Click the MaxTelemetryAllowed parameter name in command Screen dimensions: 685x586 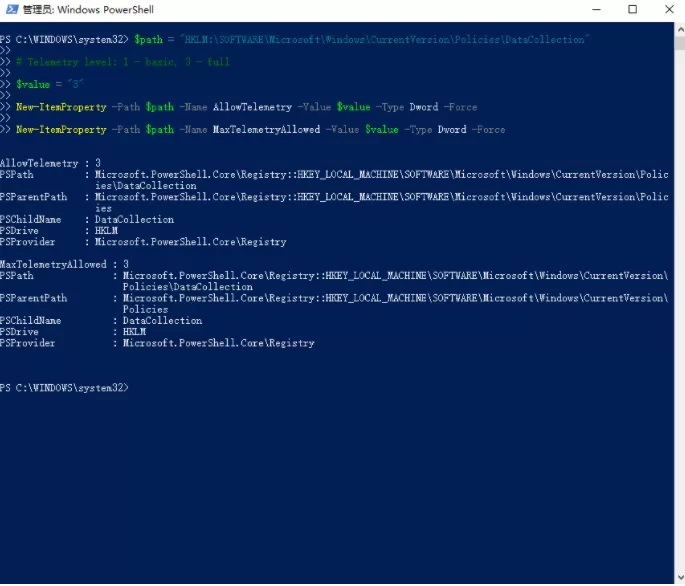[x=266, y=130]
